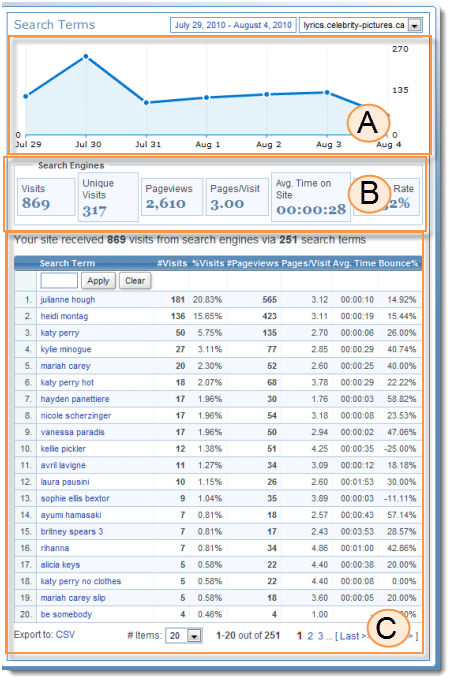Open the hayden panettiere search term
The width and height of the screenshot is (454, 684).
(75, 399)
